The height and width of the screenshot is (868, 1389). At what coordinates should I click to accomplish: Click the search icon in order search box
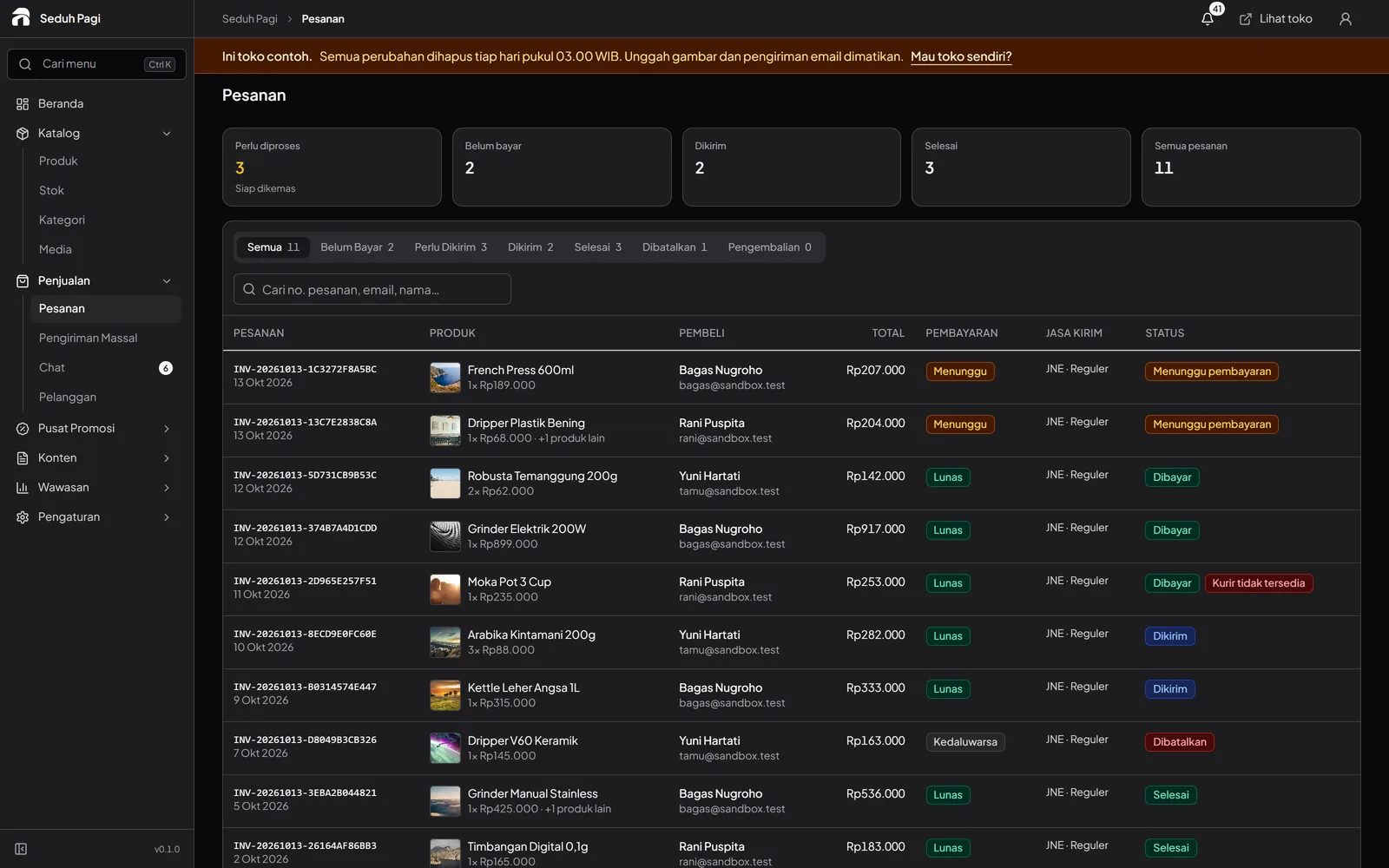click(249, 289)
